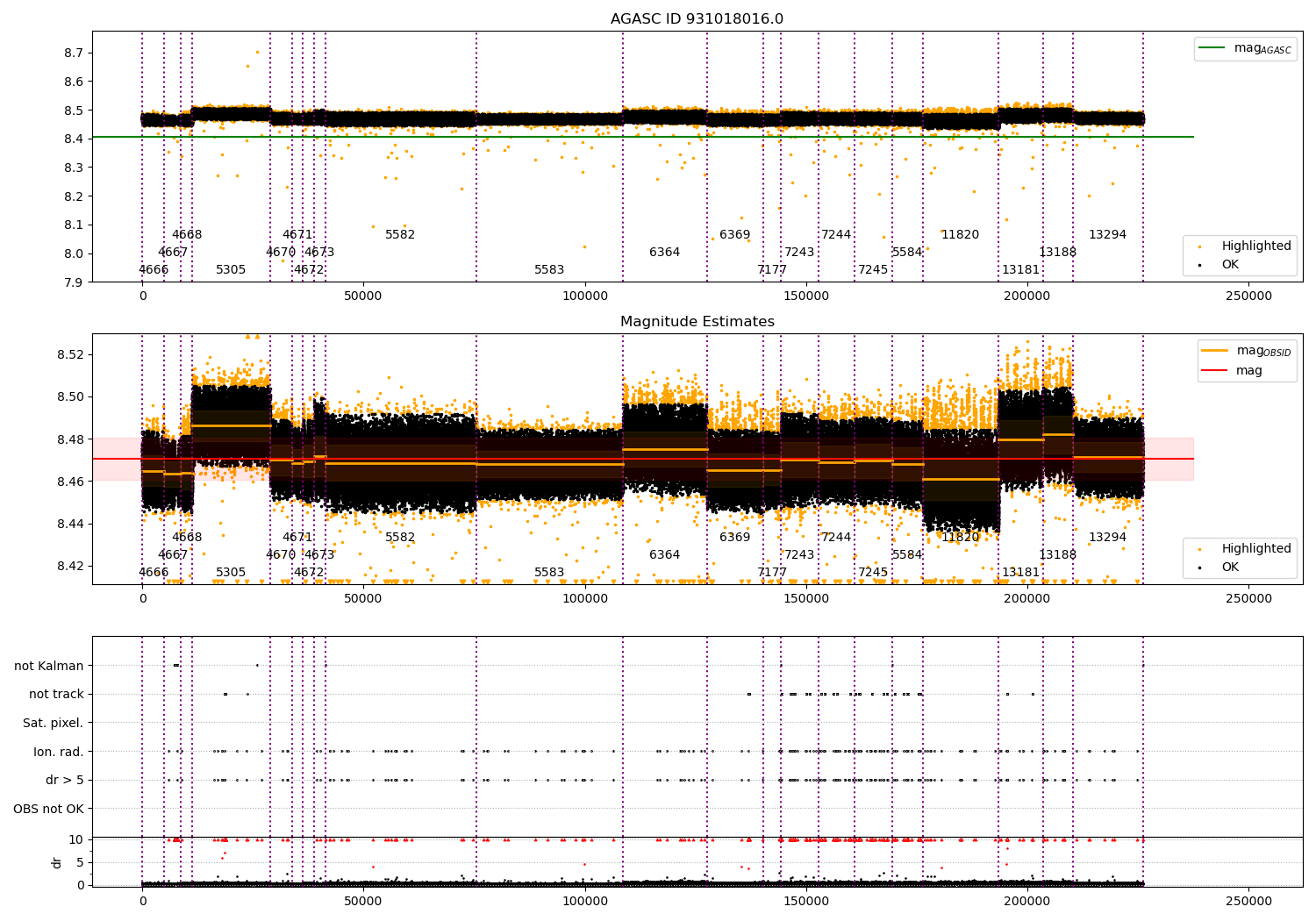
Task: Click OBSID label 4673 in the top plot
Action: coord(319,252)
